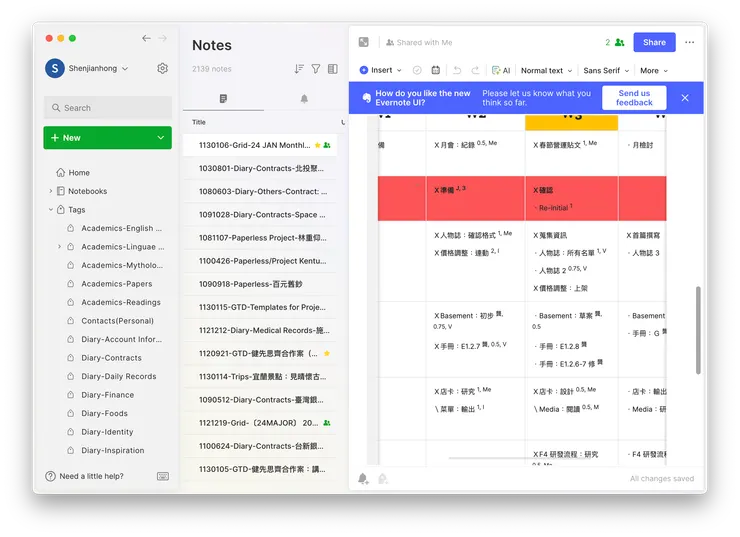Open the Normal text style dropdown

[x=546, y=70]
